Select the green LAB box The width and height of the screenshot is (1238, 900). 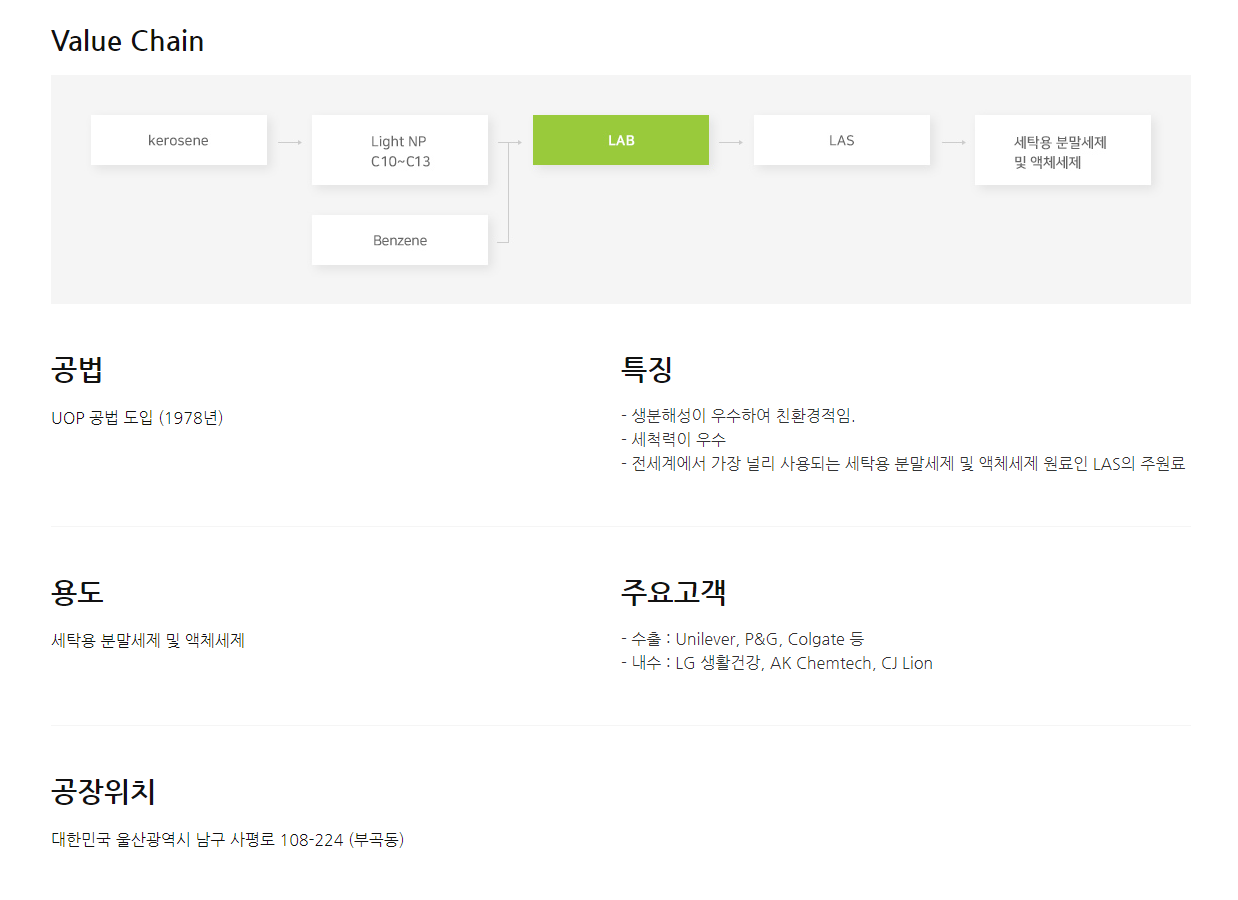[x=620, y=140]
